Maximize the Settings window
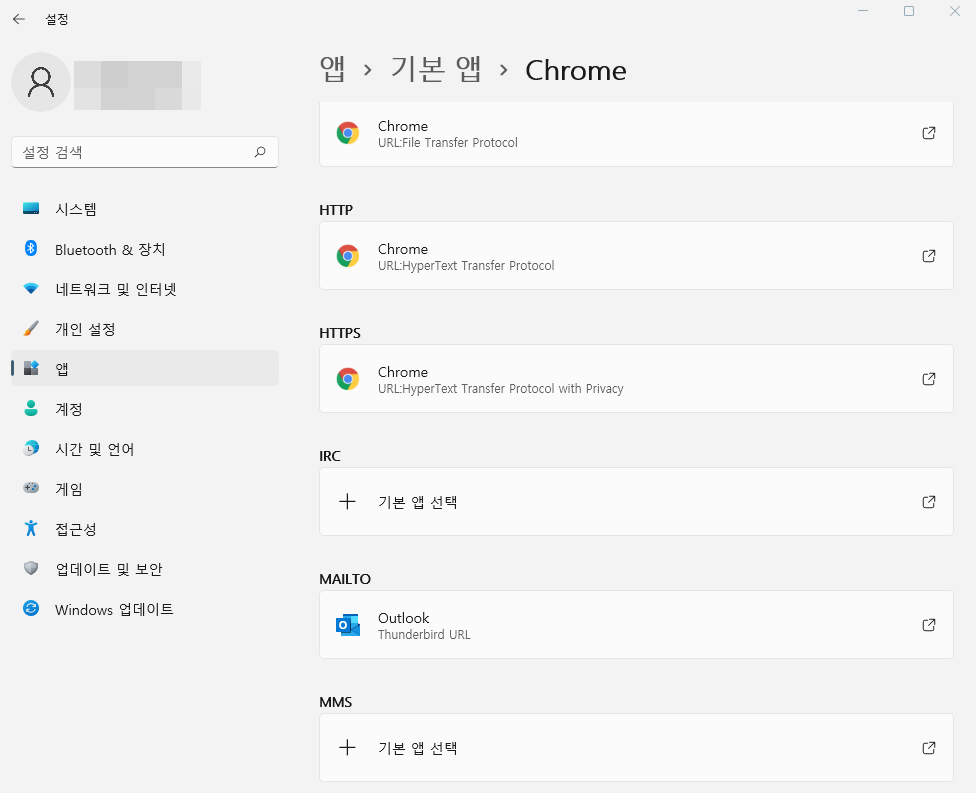The image size is (976, 793). (909, 11)
